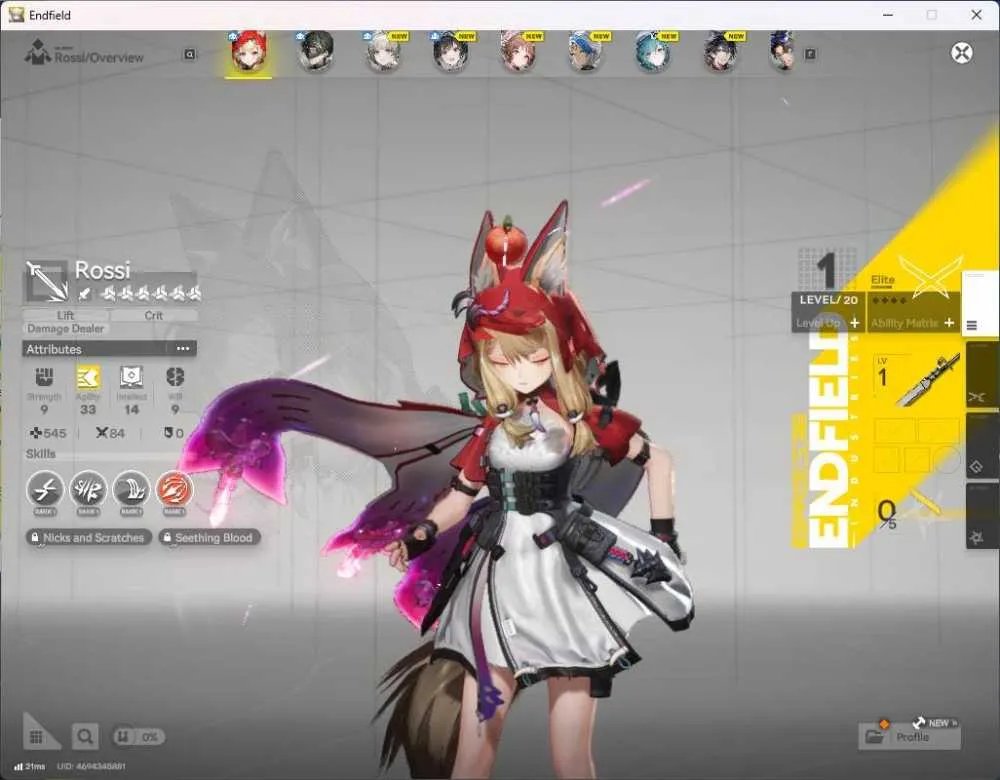Click the magnifier inspect icon
The image size is (1000, 780).
85,737
